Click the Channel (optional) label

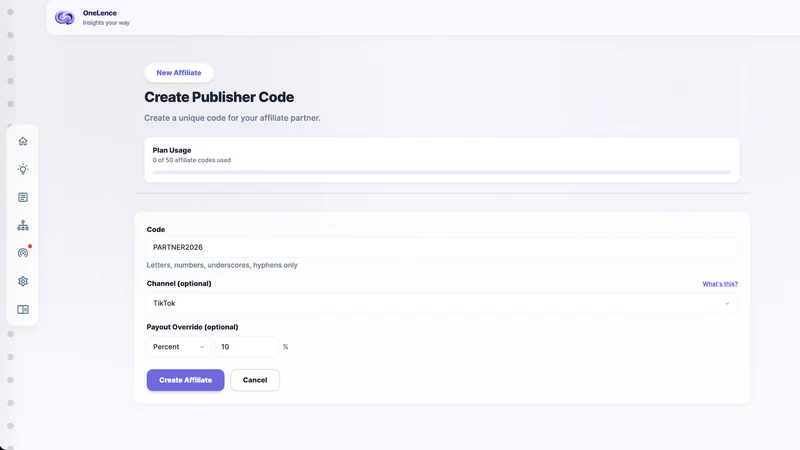(179, 284)
